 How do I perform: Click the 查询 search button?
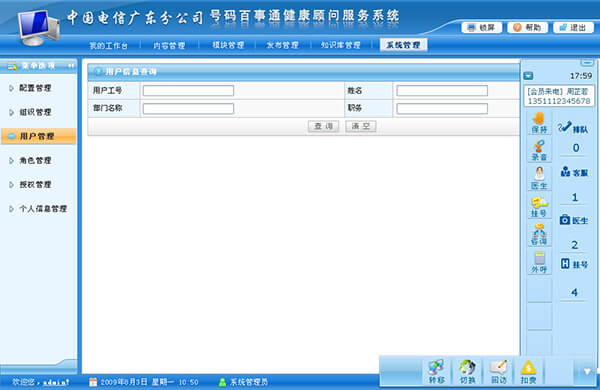click(x=323, y=126)
